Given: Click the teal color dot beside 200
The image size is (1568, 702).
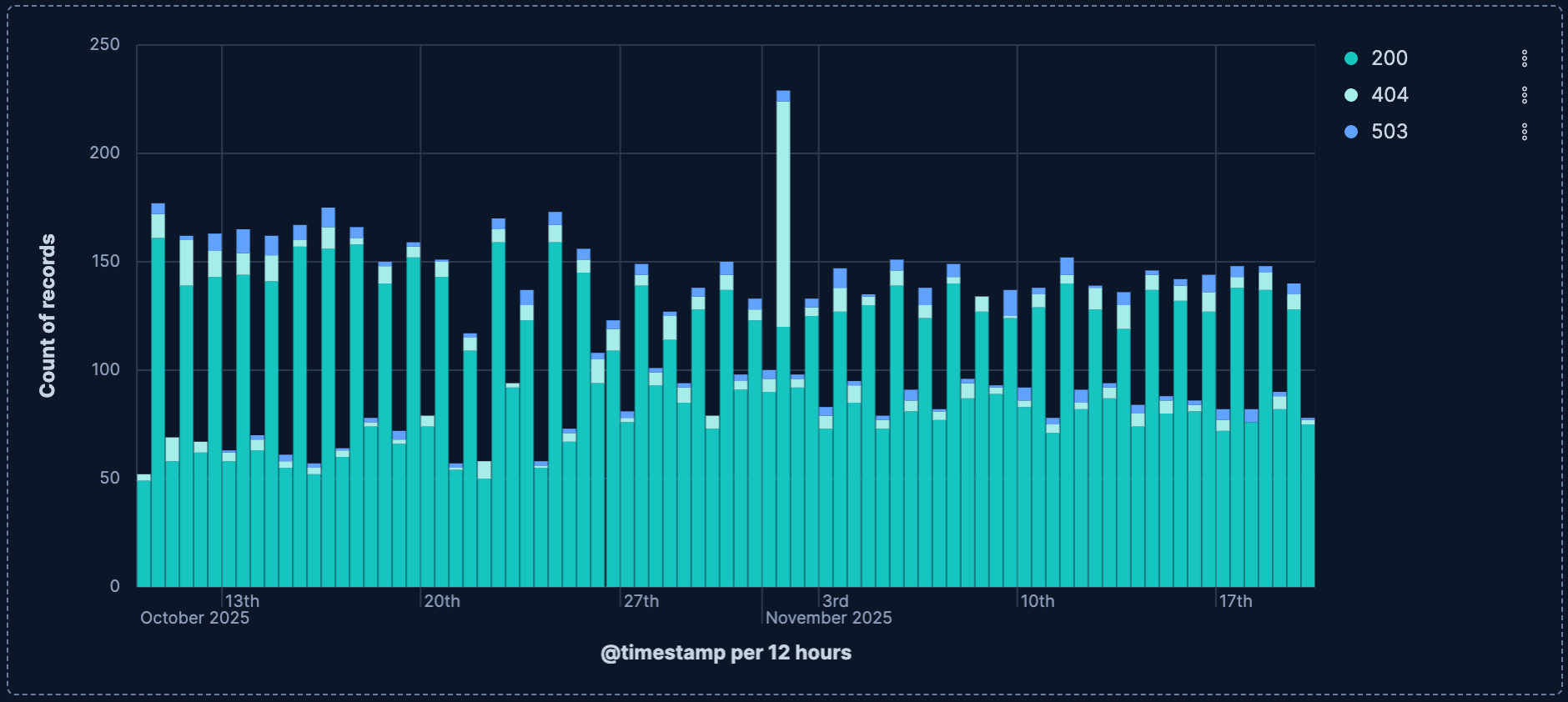Looking at the screenshot, I should click(x=1351, y=58).
